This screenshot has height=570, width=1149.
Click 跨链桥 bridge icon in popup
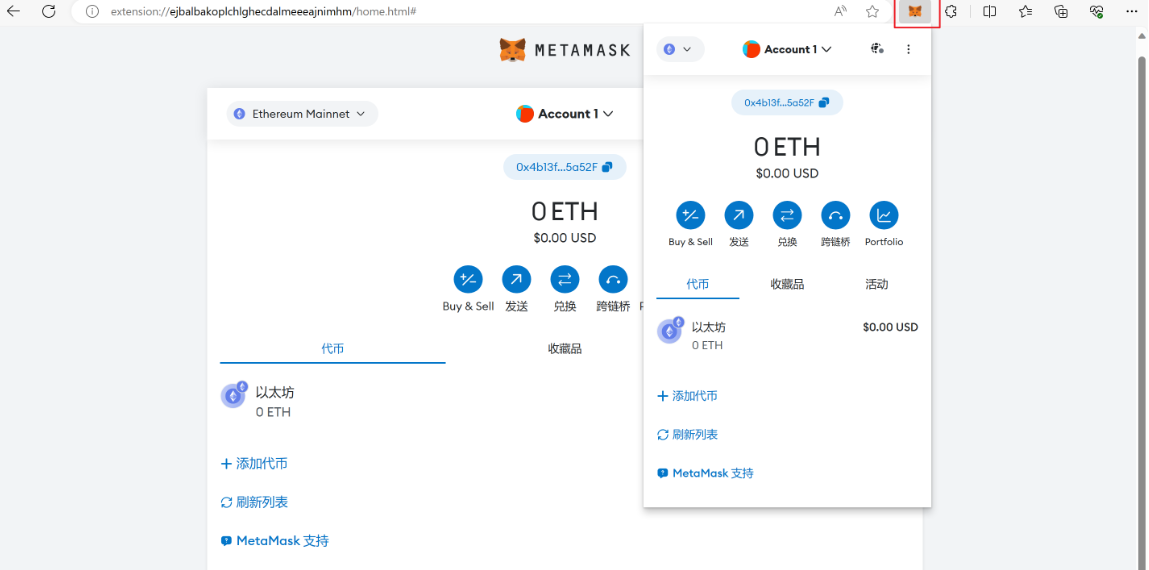pos(835,215)
